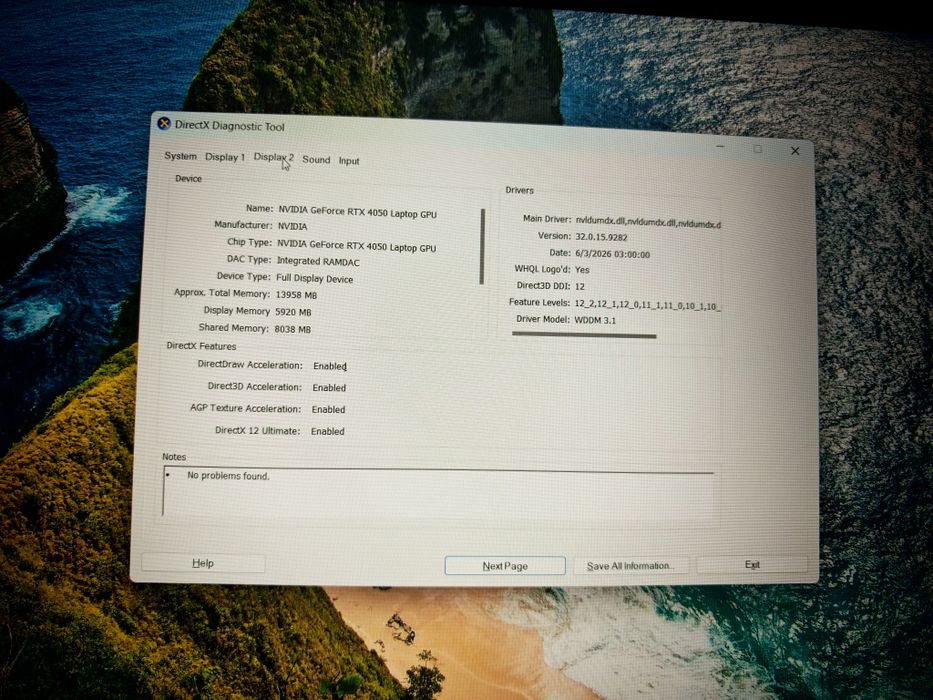
Task: Click the Feature Levels value list
Action: (x=647, y=306)
